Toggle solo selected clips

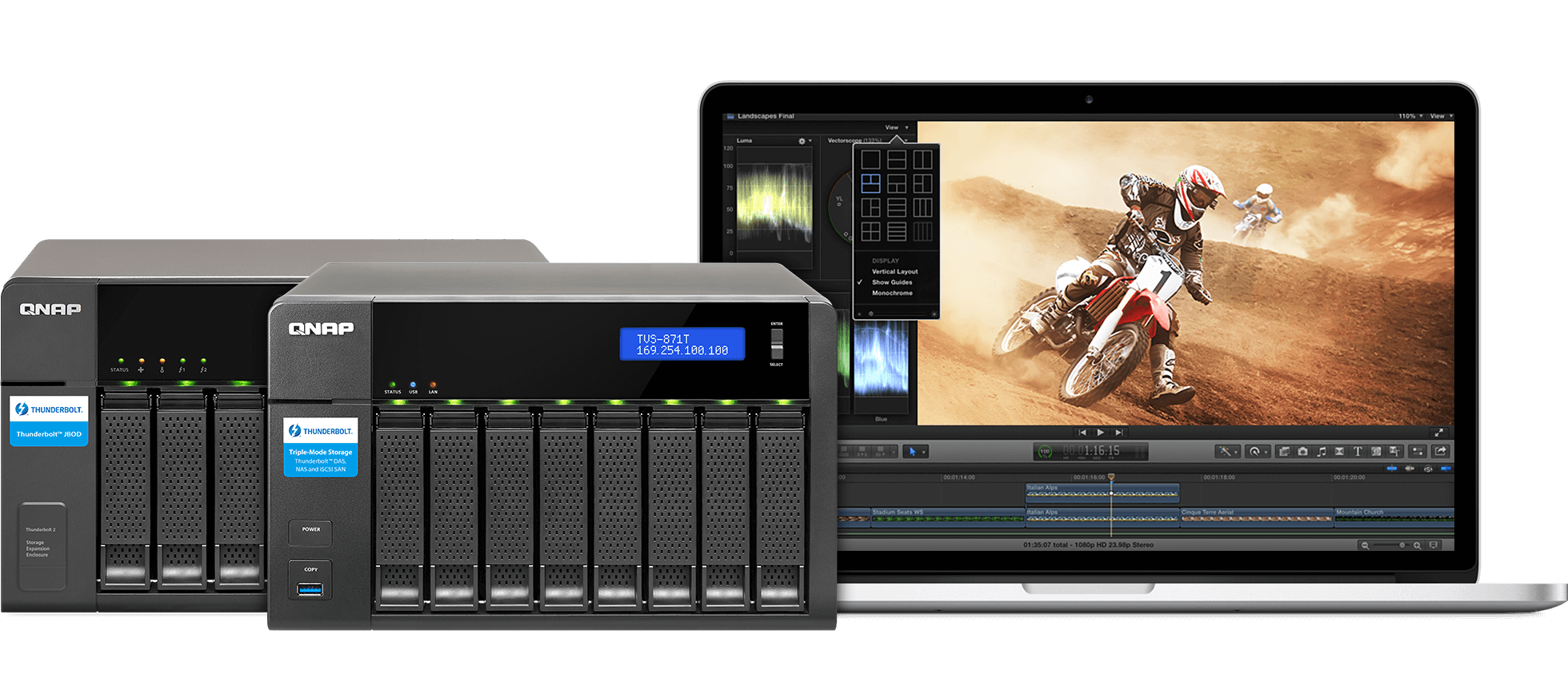(1428, 469)
